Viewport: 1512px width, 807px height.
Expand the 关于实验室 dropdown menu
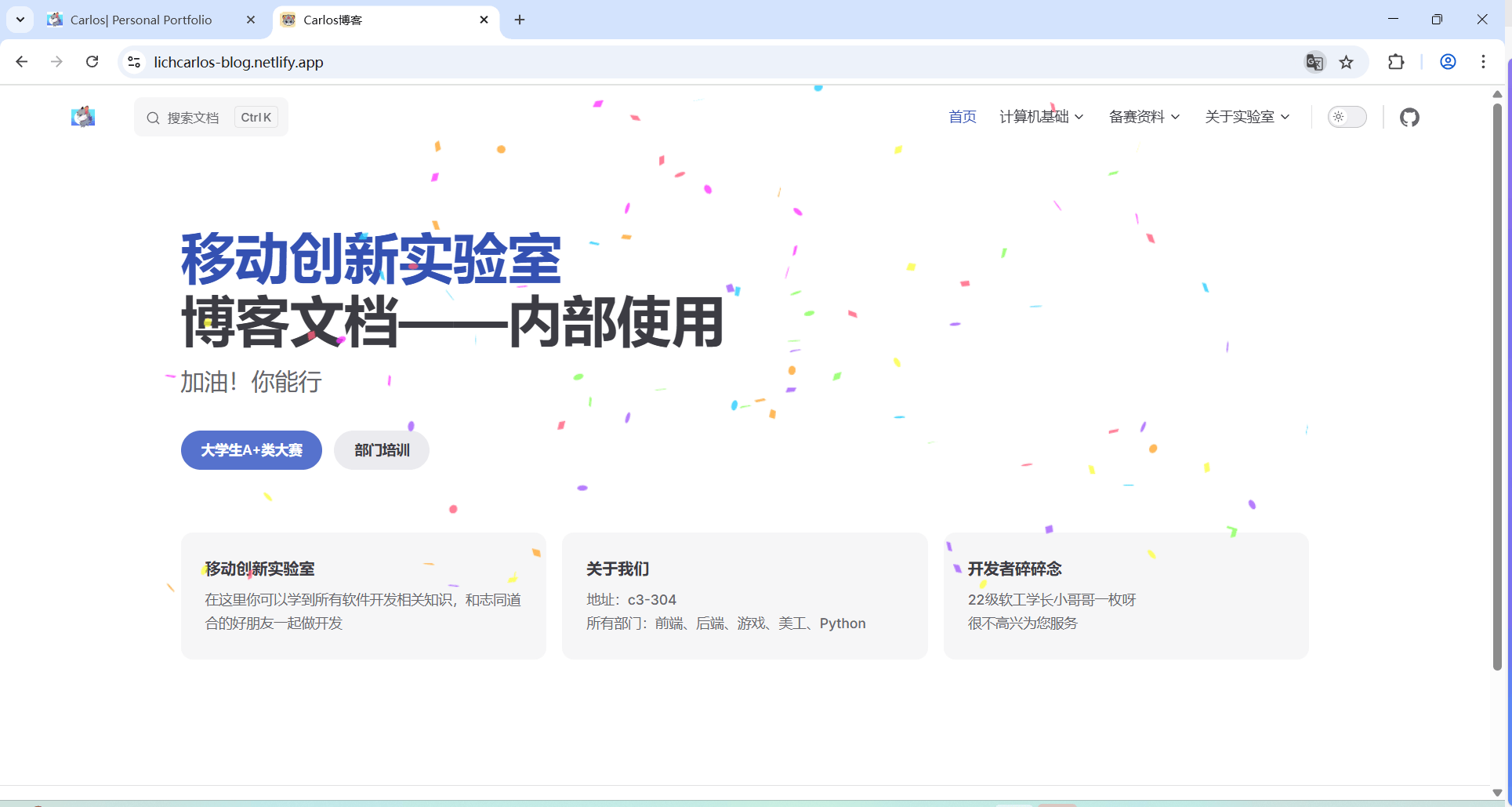tap(1246, 117)
